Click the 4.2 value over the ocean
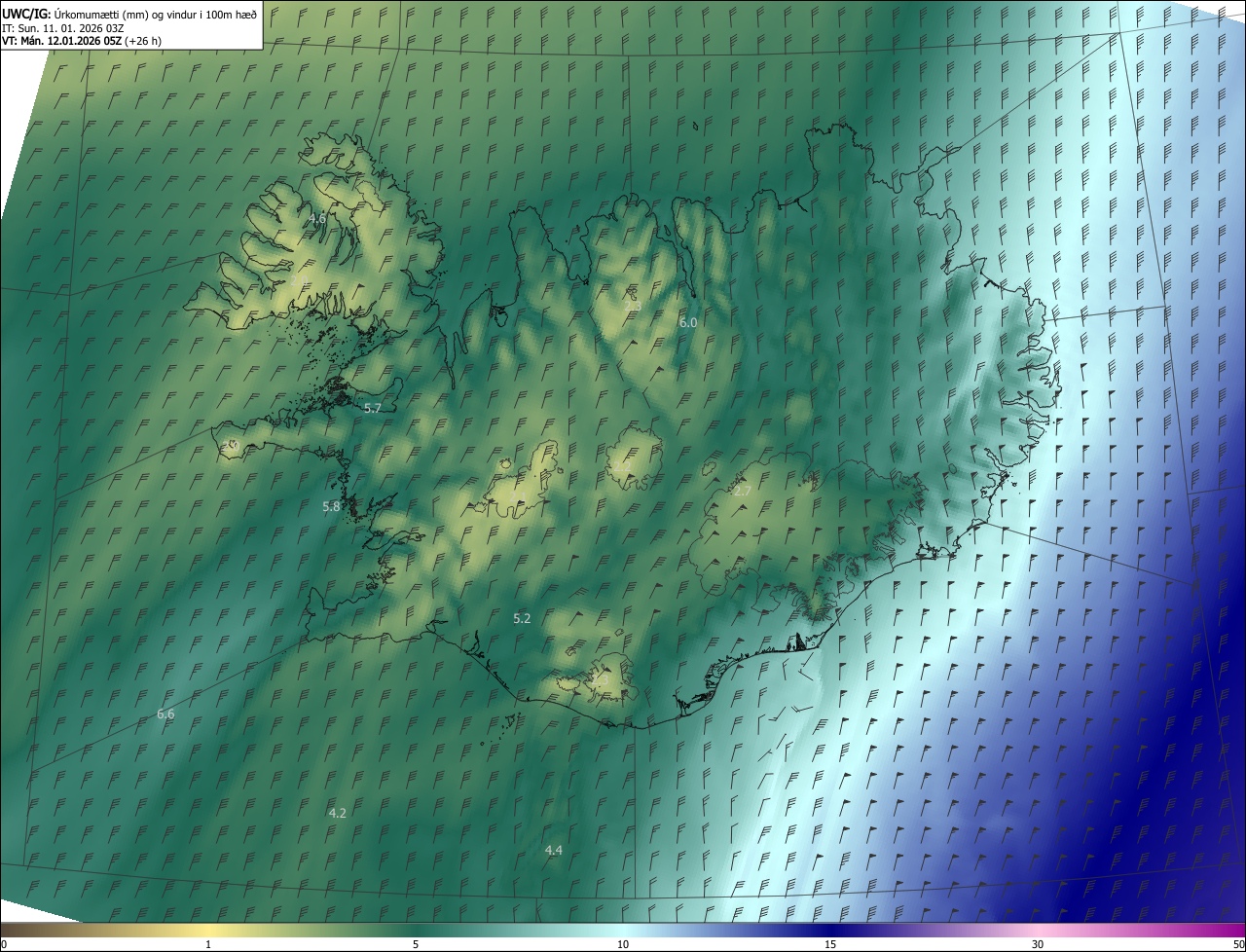Image resolution: width=1246 pixels, height=952 pixels. tap(338, 813)
